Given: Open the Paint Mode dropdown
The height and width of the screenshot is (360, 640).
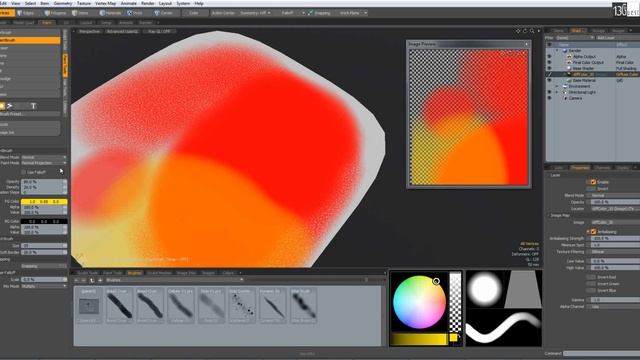Looking at the screenshot, I should (x=44, y=163).
